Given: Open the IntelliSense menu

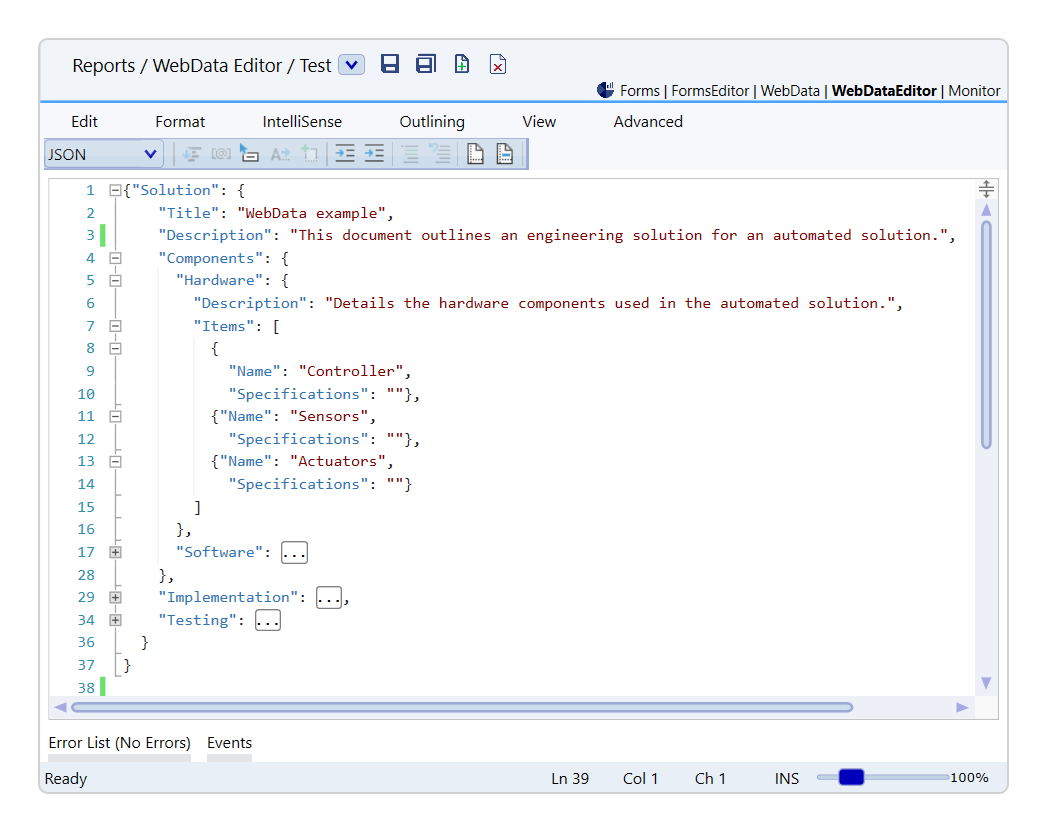Looking at the screenshot, I should pyautogui.click(x=302, y=122).
